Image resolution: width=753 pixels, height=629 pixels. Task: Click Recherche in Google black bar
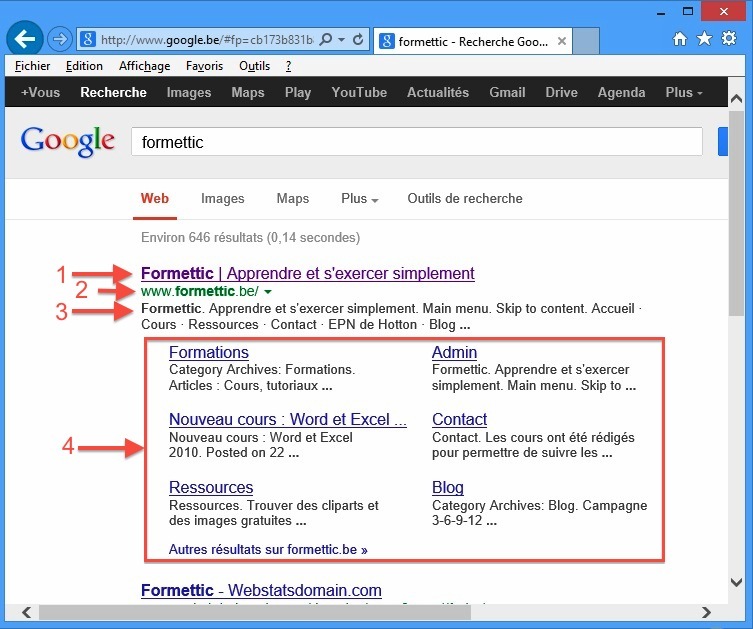pos(113,92)
